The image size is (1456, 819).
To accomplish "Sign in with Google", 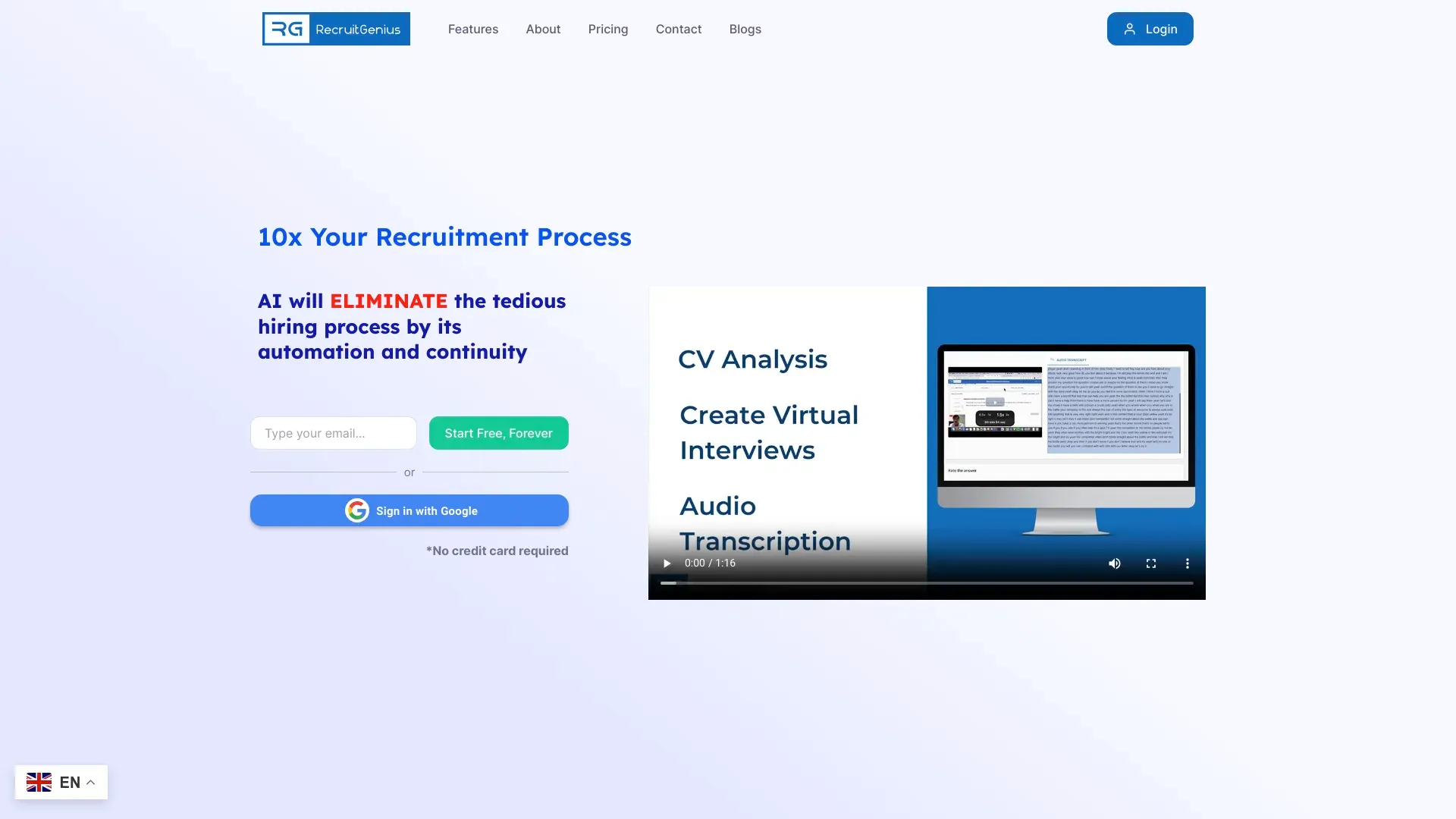I will pos(409,510).
